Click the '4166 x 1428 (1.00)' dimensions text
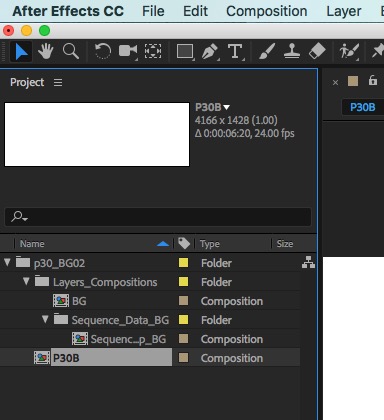This screenshot has height=420, width=384. pos(236,120)
